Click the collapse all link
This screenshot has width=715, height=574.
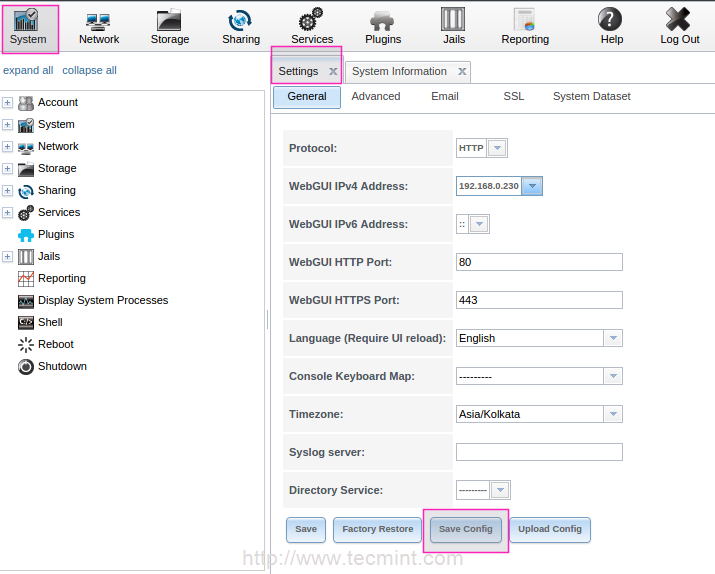89,71
